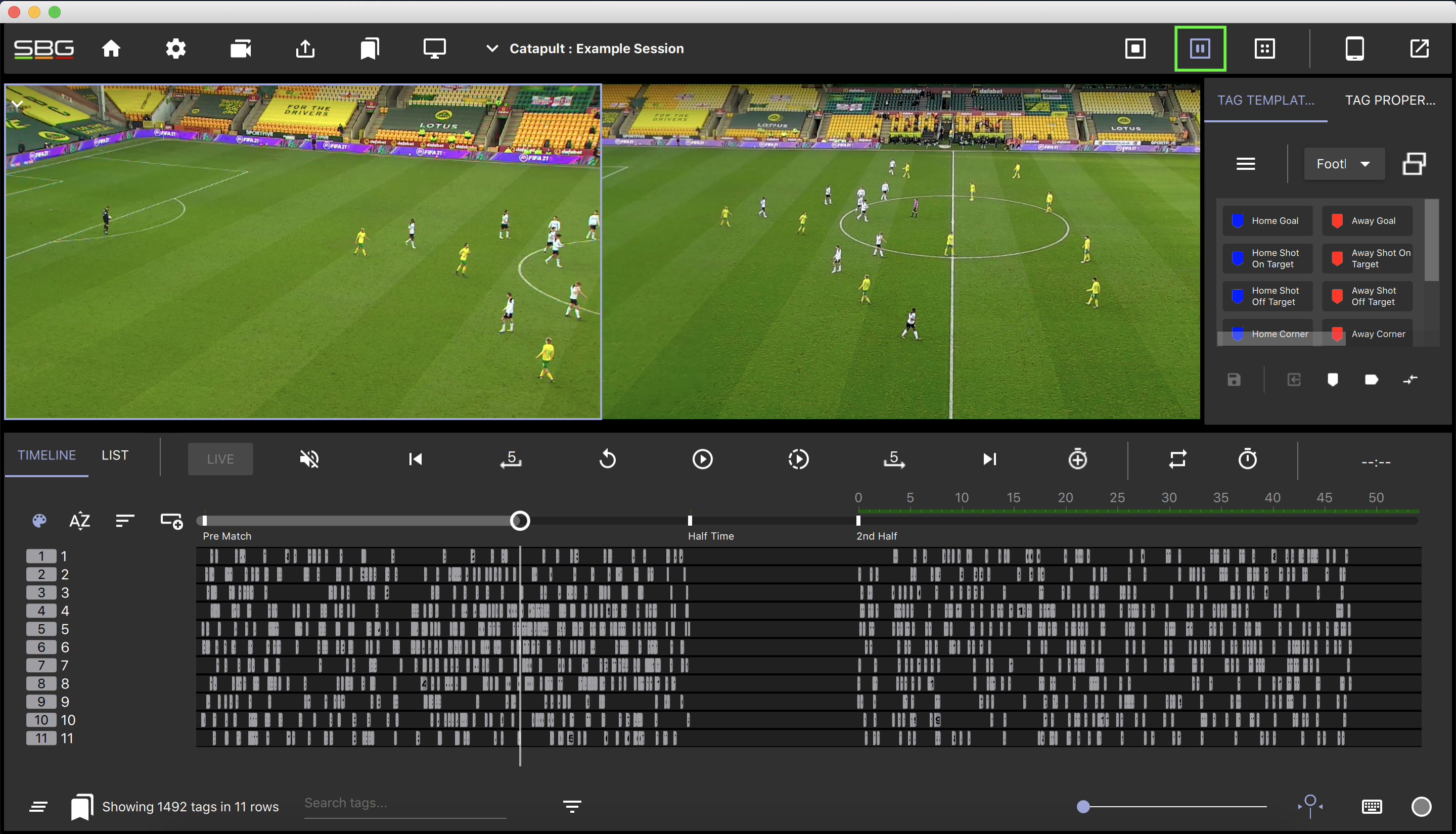Open the Football template dropdown
Viewport: 1456px width, 834px height.
[1344, 164]
